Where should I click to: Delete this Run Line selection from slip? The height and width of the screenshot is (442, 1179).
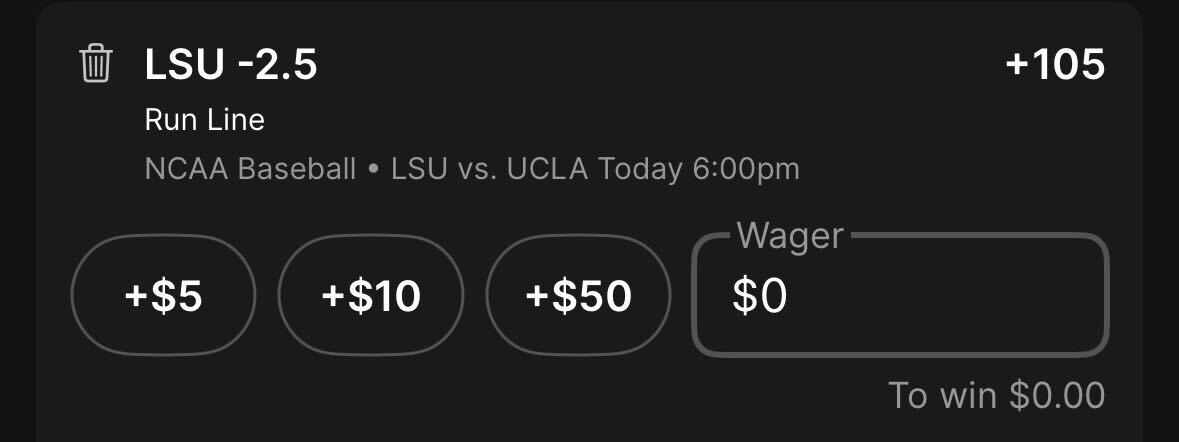95,63
